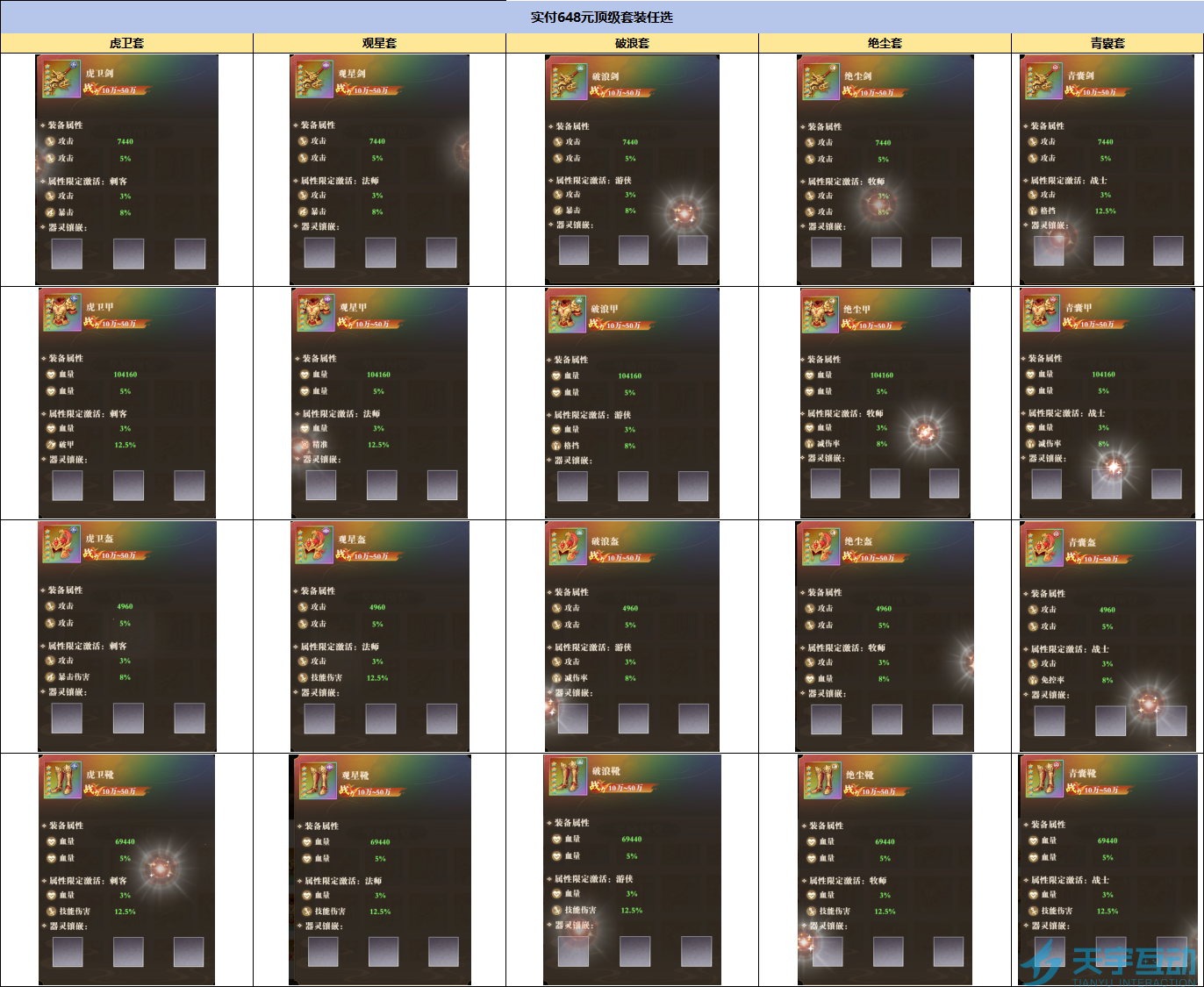Click 暴击 8% stat in 虎卫剑 card
The image size is (1204, 987).
click(x=89, y=212)
